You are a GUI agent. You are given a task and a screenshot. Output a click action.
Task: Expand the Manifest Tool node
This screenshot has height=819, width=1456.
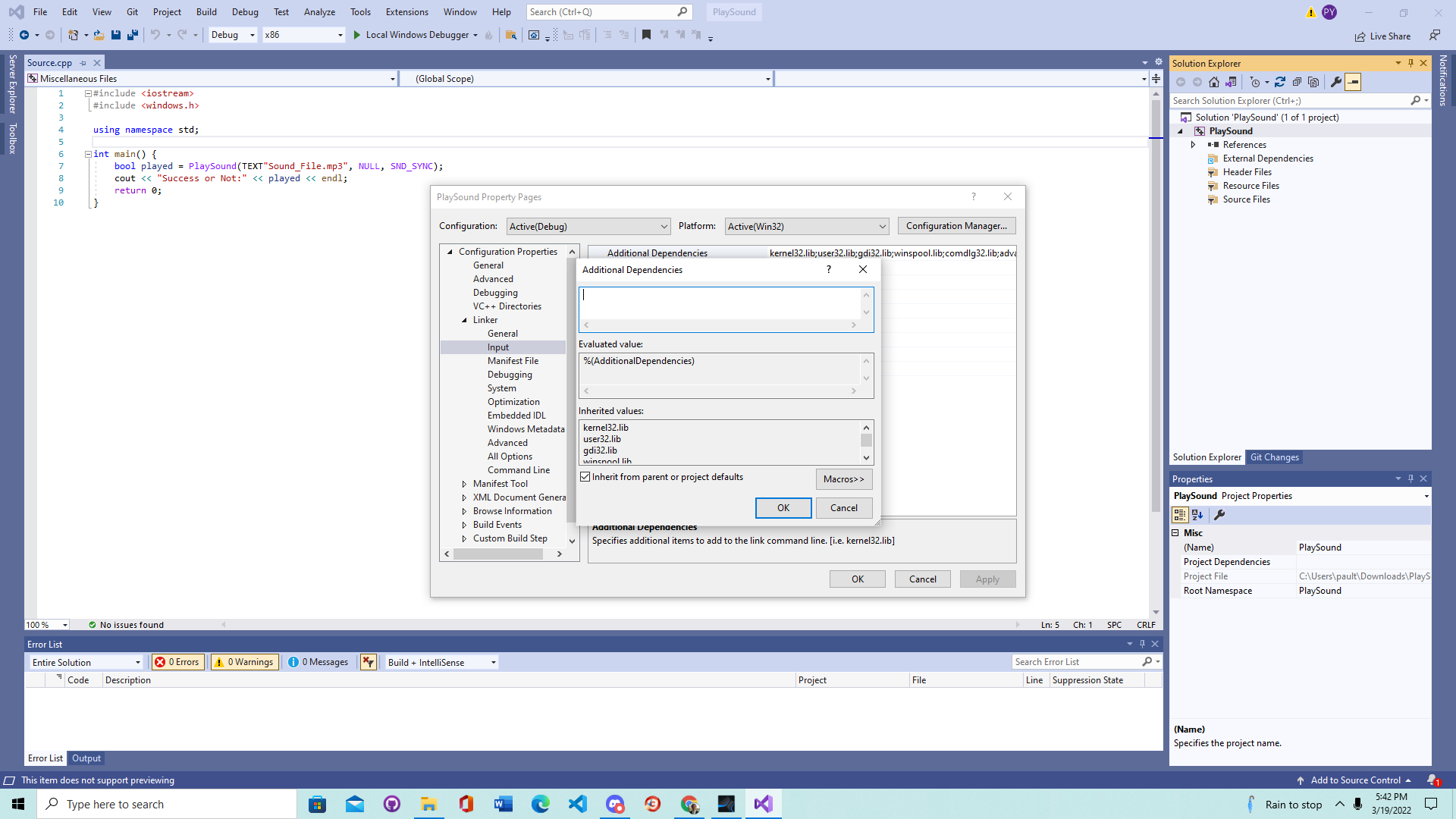click(x=464, y=484)
